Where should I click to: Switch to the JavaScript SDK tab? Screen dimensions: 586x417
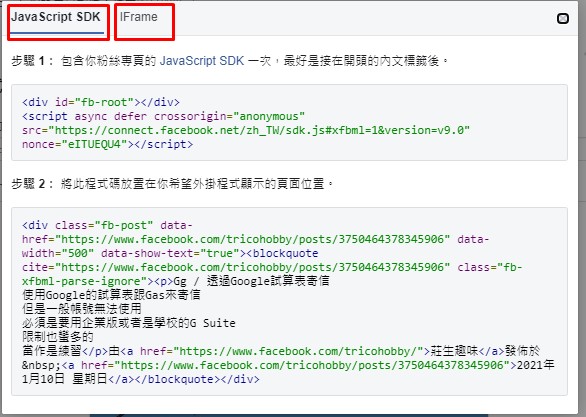pos(56,18)
